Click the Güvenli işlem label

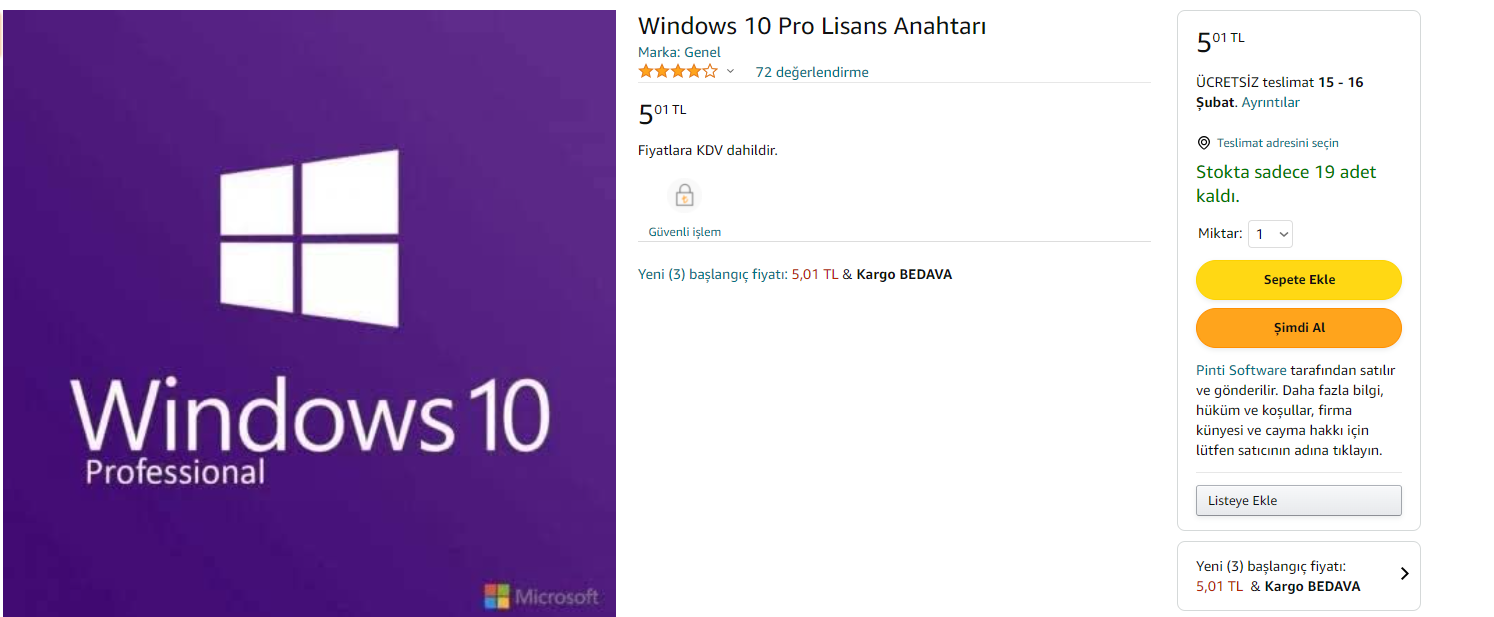click(x=684, y=232)
